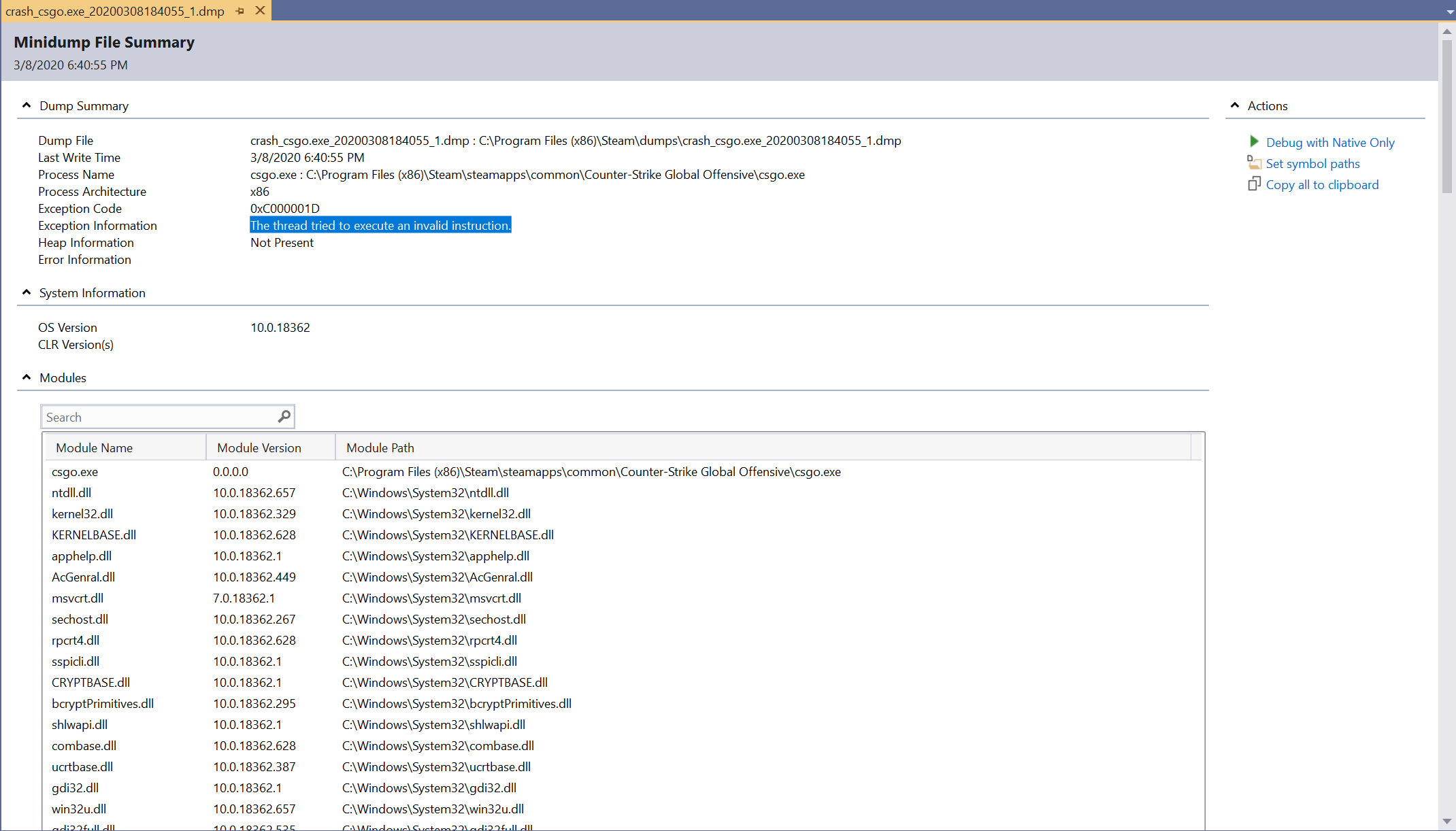Click the vertical scrollbar thumb
The image size is (1456, 831).
pyautogui.click(x=1446, y=117)
